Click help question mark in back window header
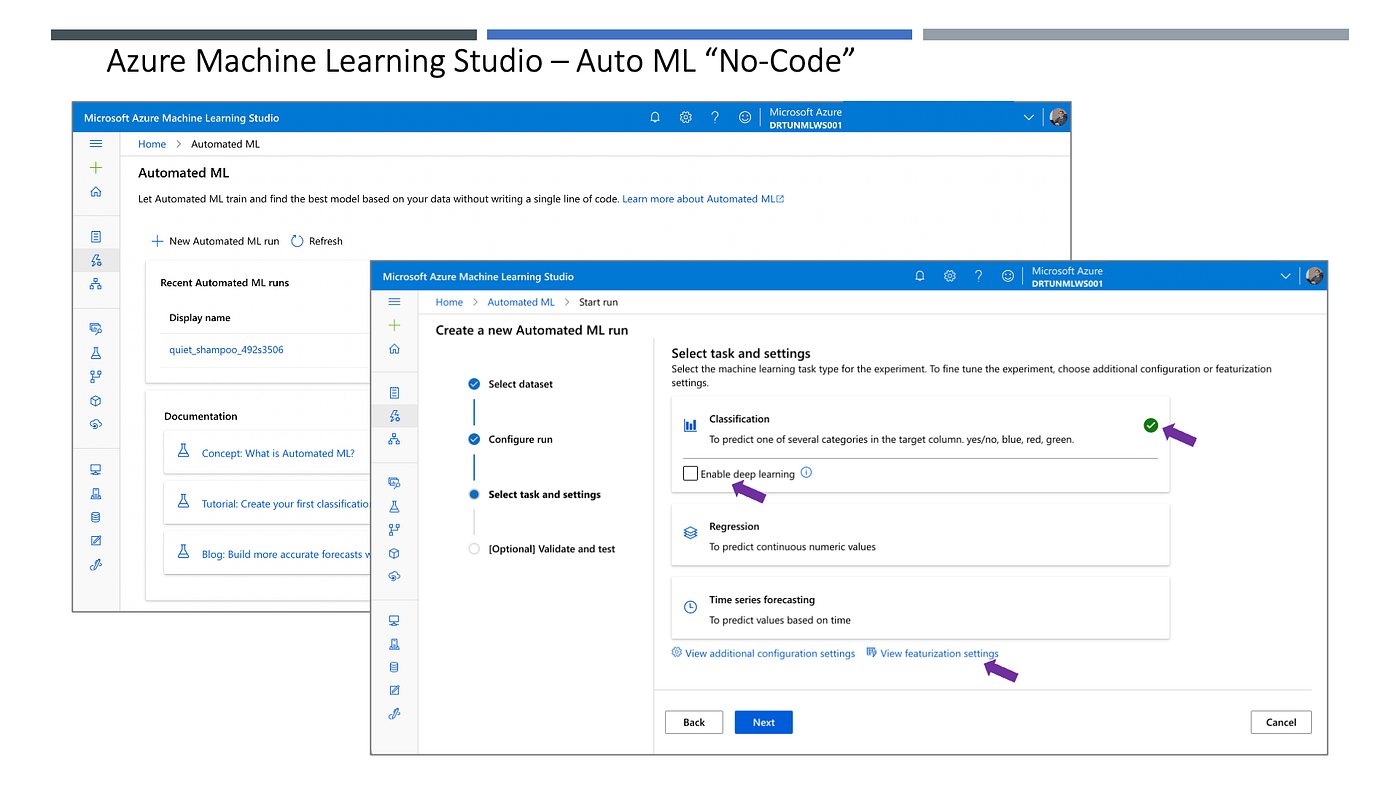This screenshot has height=788, width=1400. coord(715,117)
